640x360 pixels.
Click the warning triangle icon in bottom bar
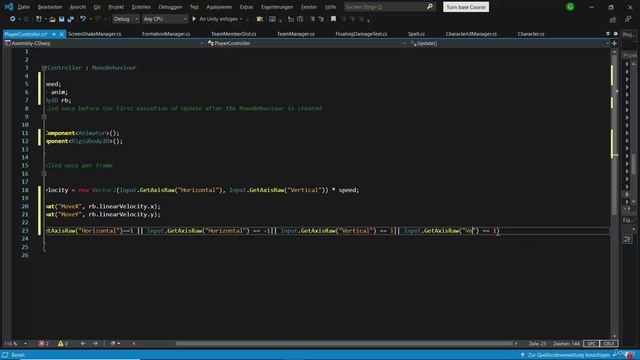coord(60,344)
